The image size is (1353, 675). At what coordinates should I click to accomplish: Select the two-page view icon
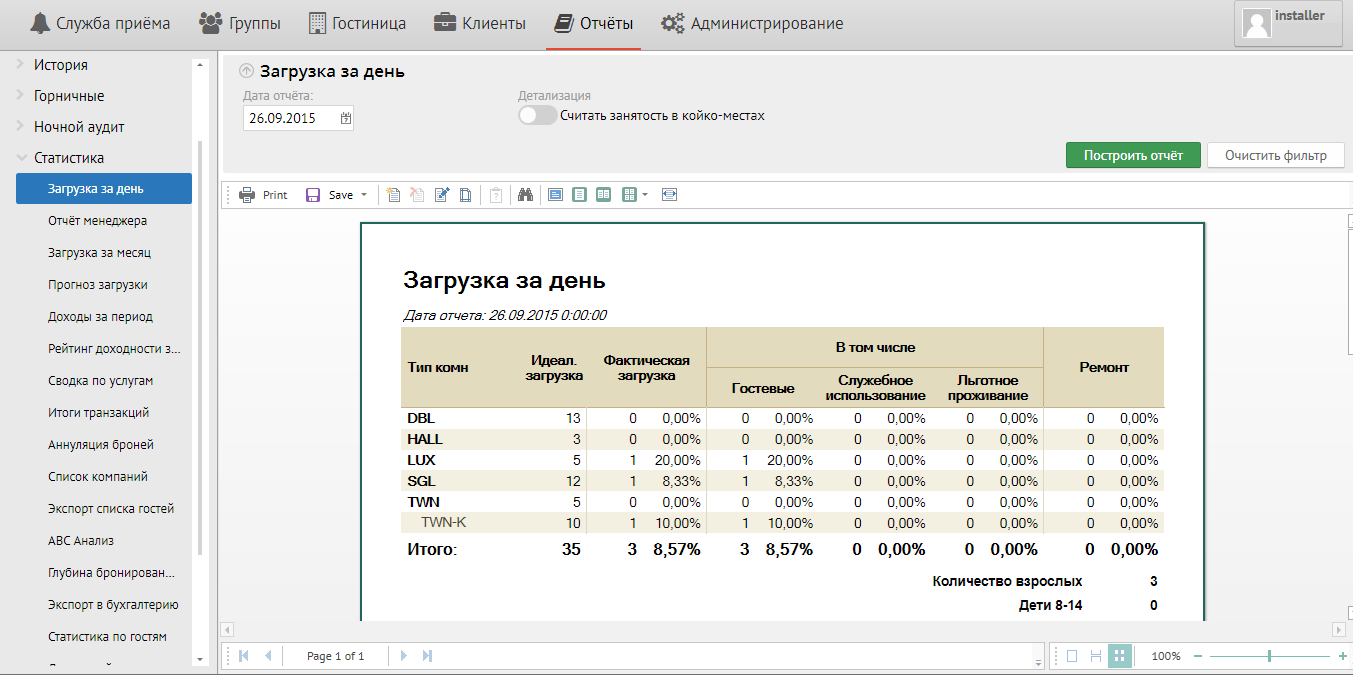point(604,195)
